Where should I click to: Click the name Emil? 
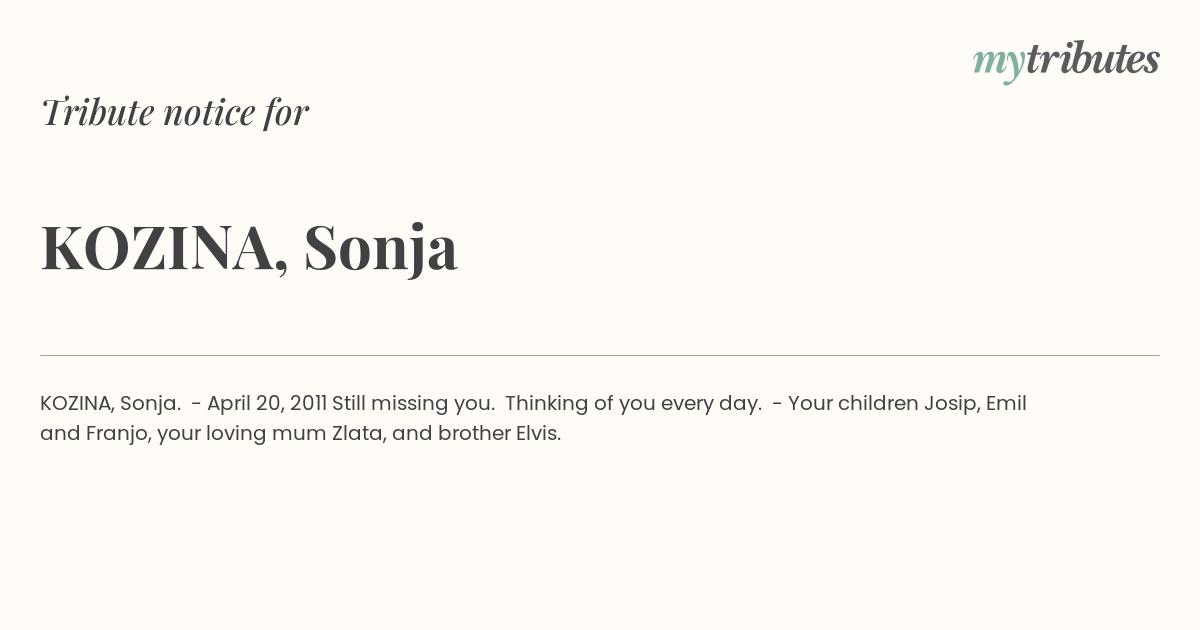1006,404
